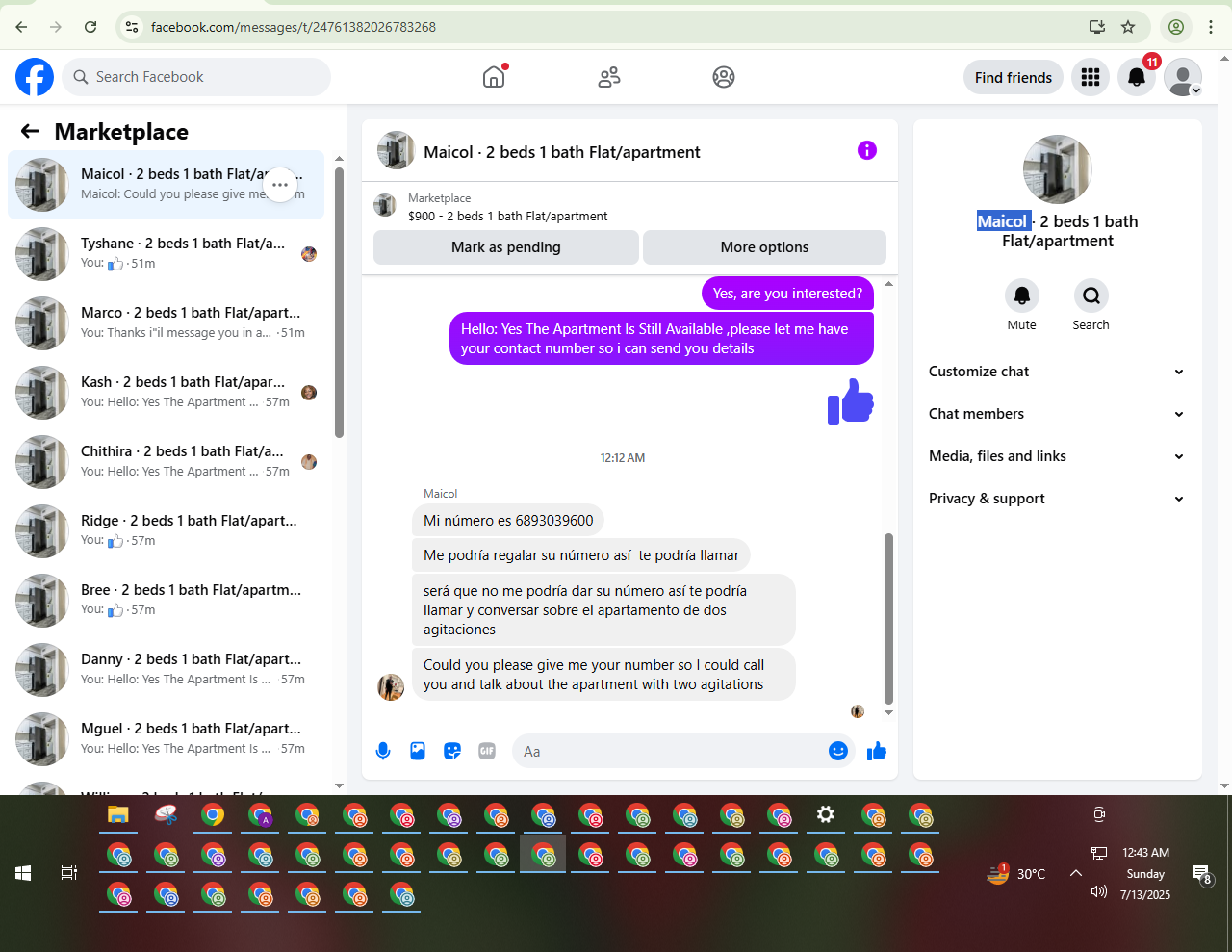Open the Tyshane conversation
Image resolution: width=1232 pixels, height=952 pixels.
tap(166, 254)
